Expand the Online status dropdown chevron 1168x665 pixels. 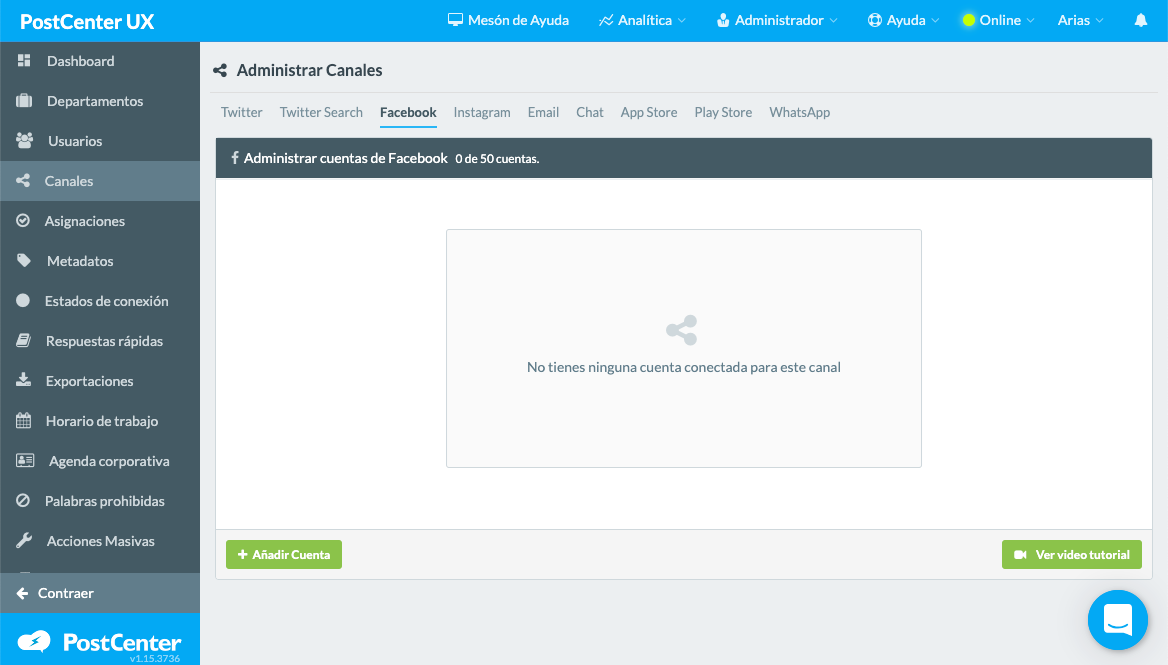coord(1031,21)
